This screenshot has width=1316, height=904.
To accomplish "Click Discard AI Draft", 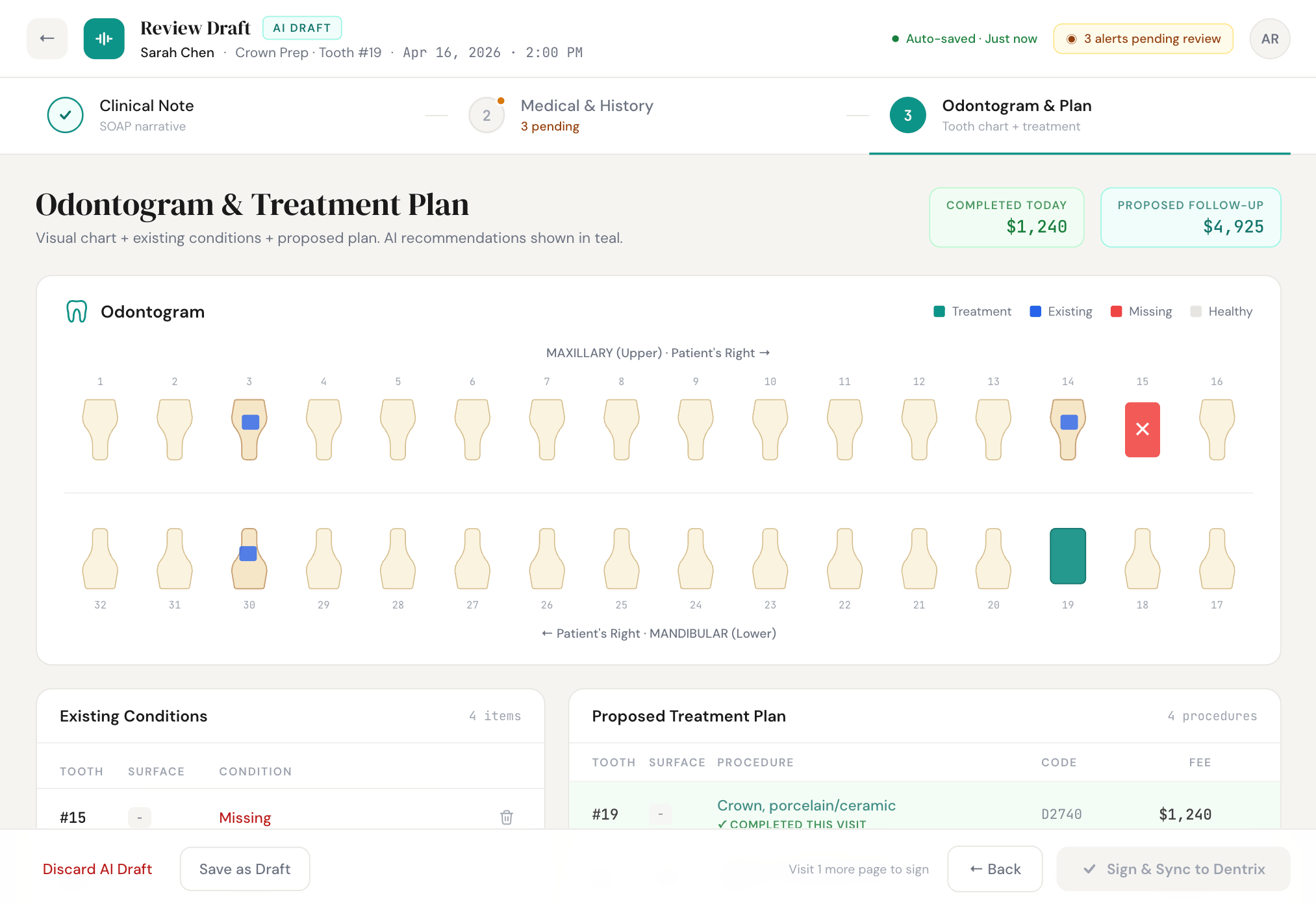I will click(x=97, y=869).
